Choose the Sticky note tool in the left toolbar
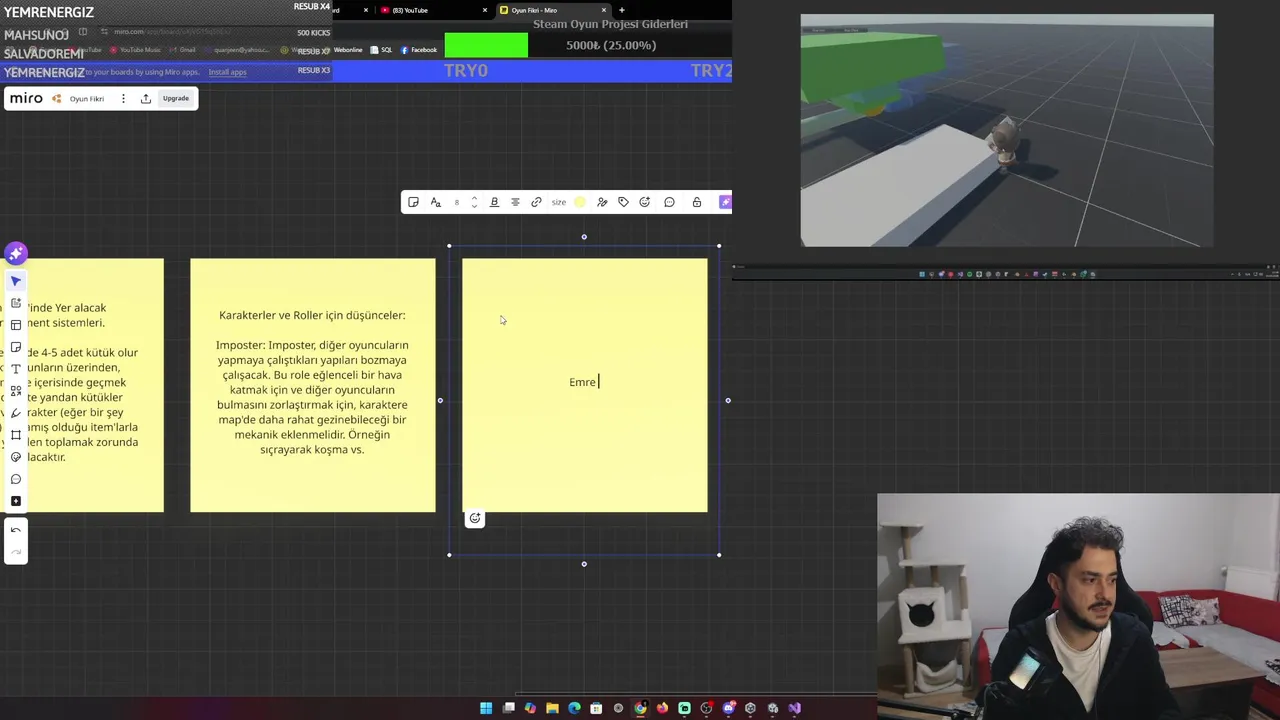 [x=15, y=347]
